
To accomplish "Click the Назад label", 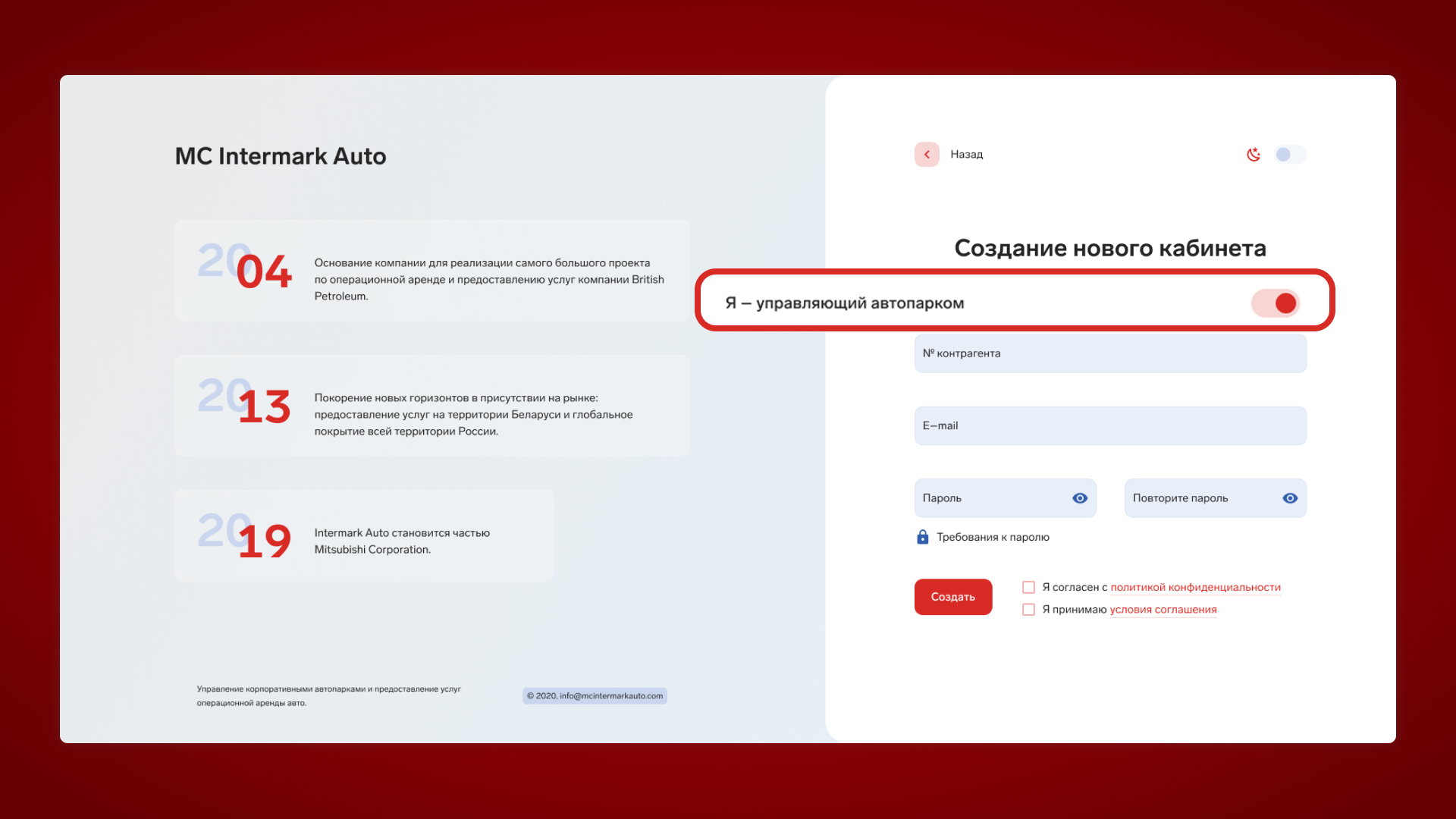I will pos(966,154).
